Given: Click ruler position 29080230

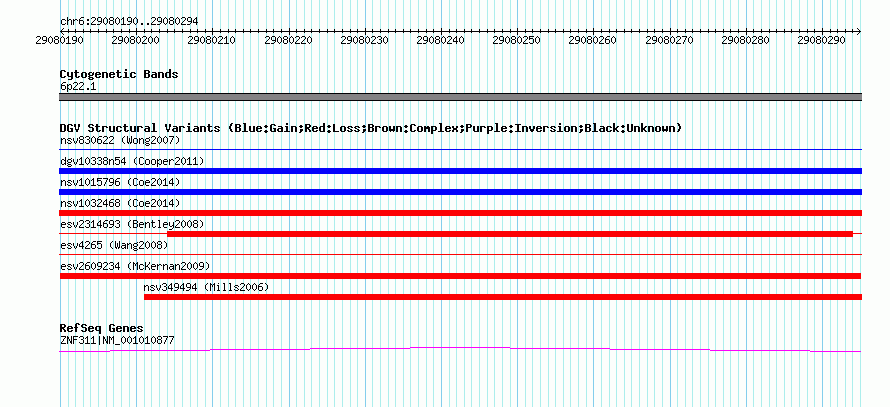Looking at the screenshot, I should [x=365, y=41].
